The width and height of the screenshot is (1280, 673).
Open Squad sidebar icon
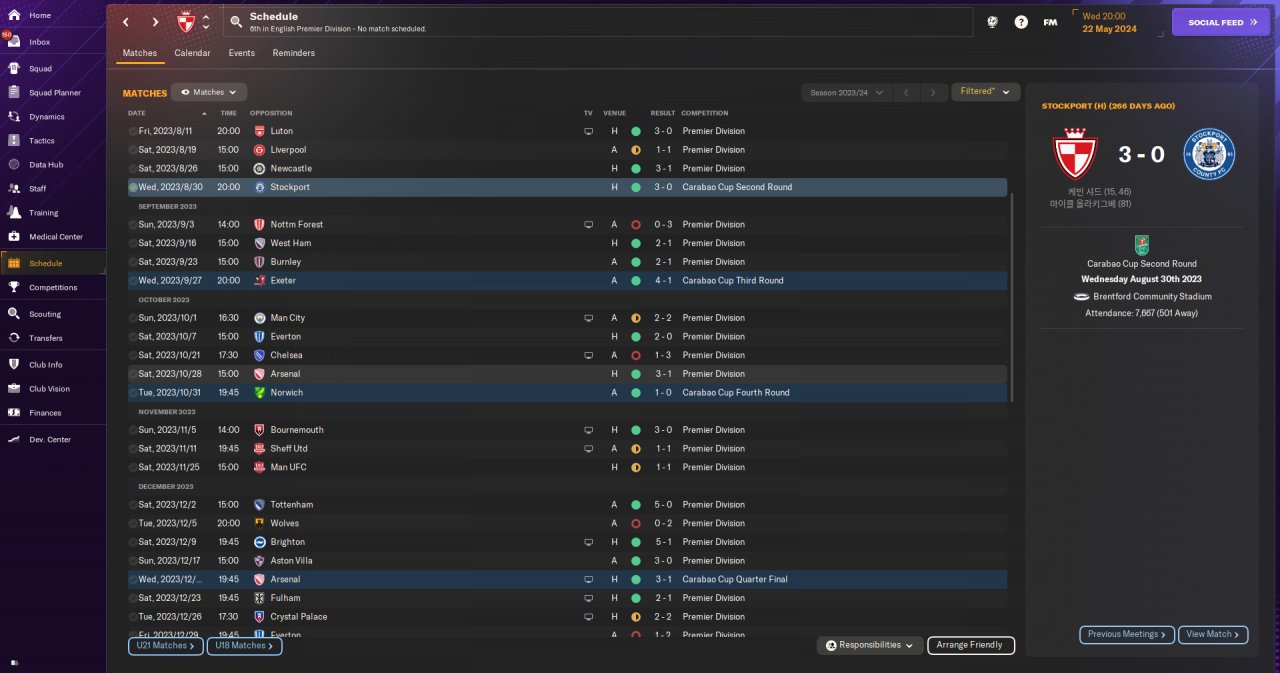14,69
